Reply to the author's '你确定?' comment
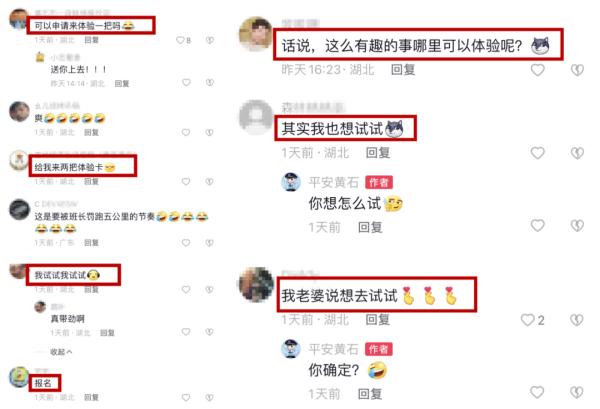This screenshot has width=600, height=409. pos(370,394)
